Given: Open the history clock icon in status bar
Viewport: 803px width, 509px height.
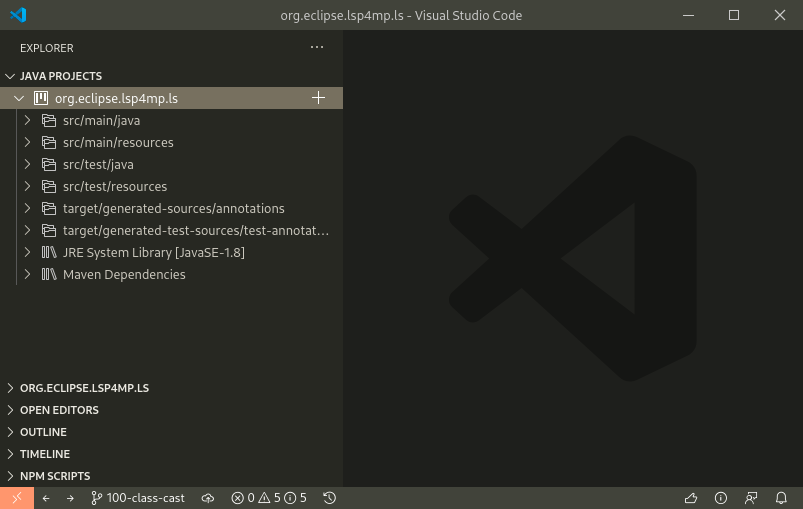Looking at the screenshot, I should (x=329, y=498).
